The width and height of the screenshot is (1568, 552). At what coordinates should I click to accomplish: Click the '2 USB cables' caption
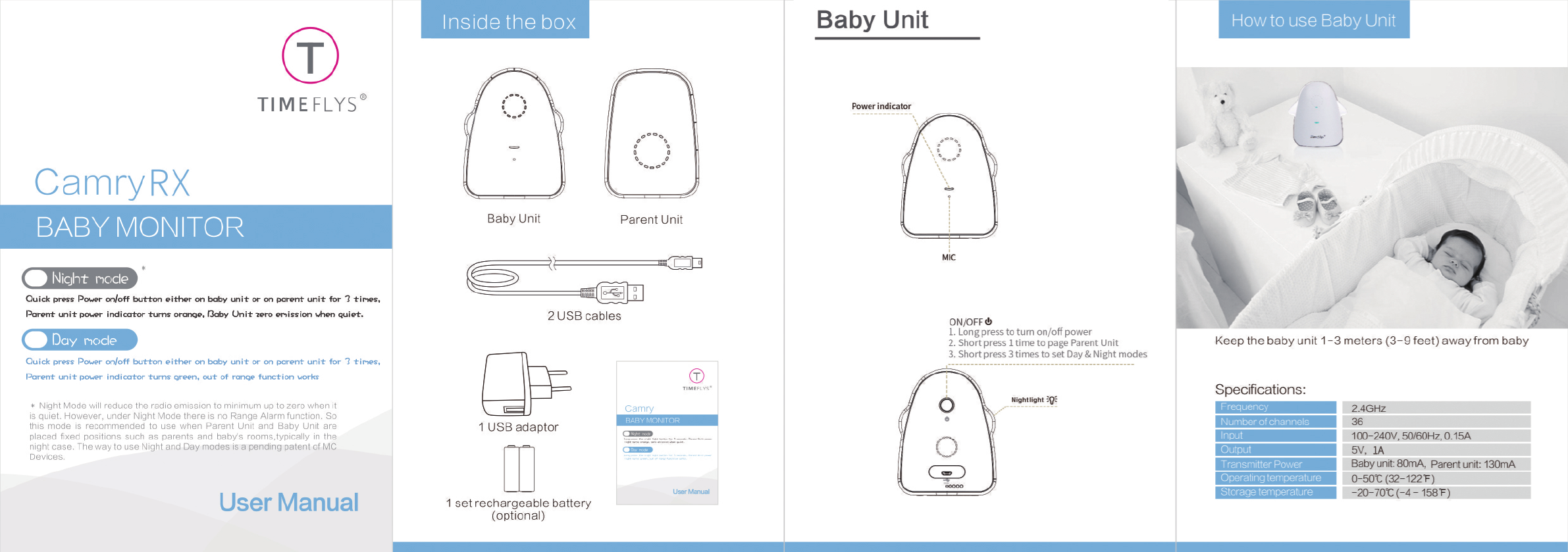click(x=585, y=316)
